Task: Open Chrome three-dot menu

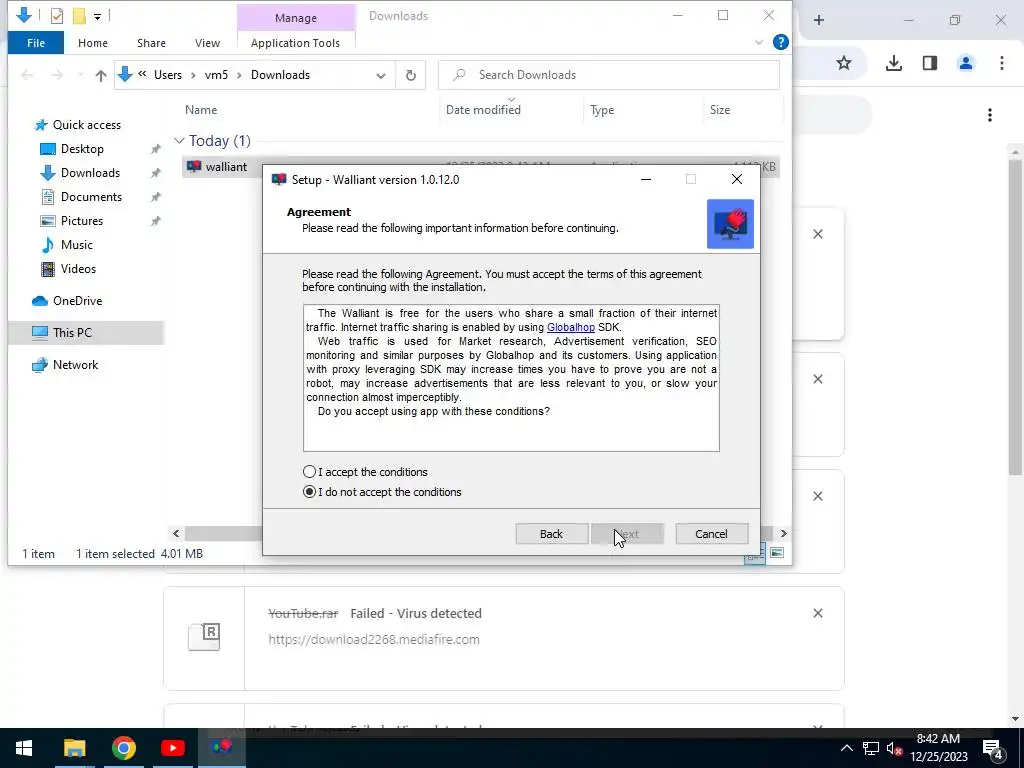Action: click(1002, 63)
